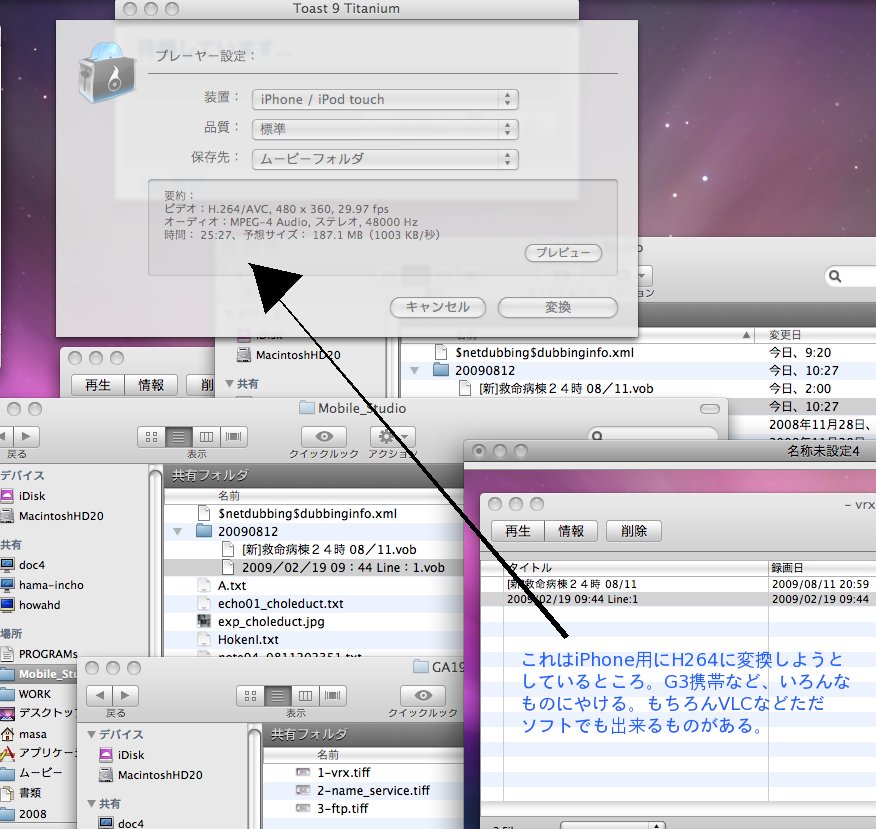This screenshot has width=876, height=829.
Task: Go forward in the GA19 Finder window
Action: point(126,695)
